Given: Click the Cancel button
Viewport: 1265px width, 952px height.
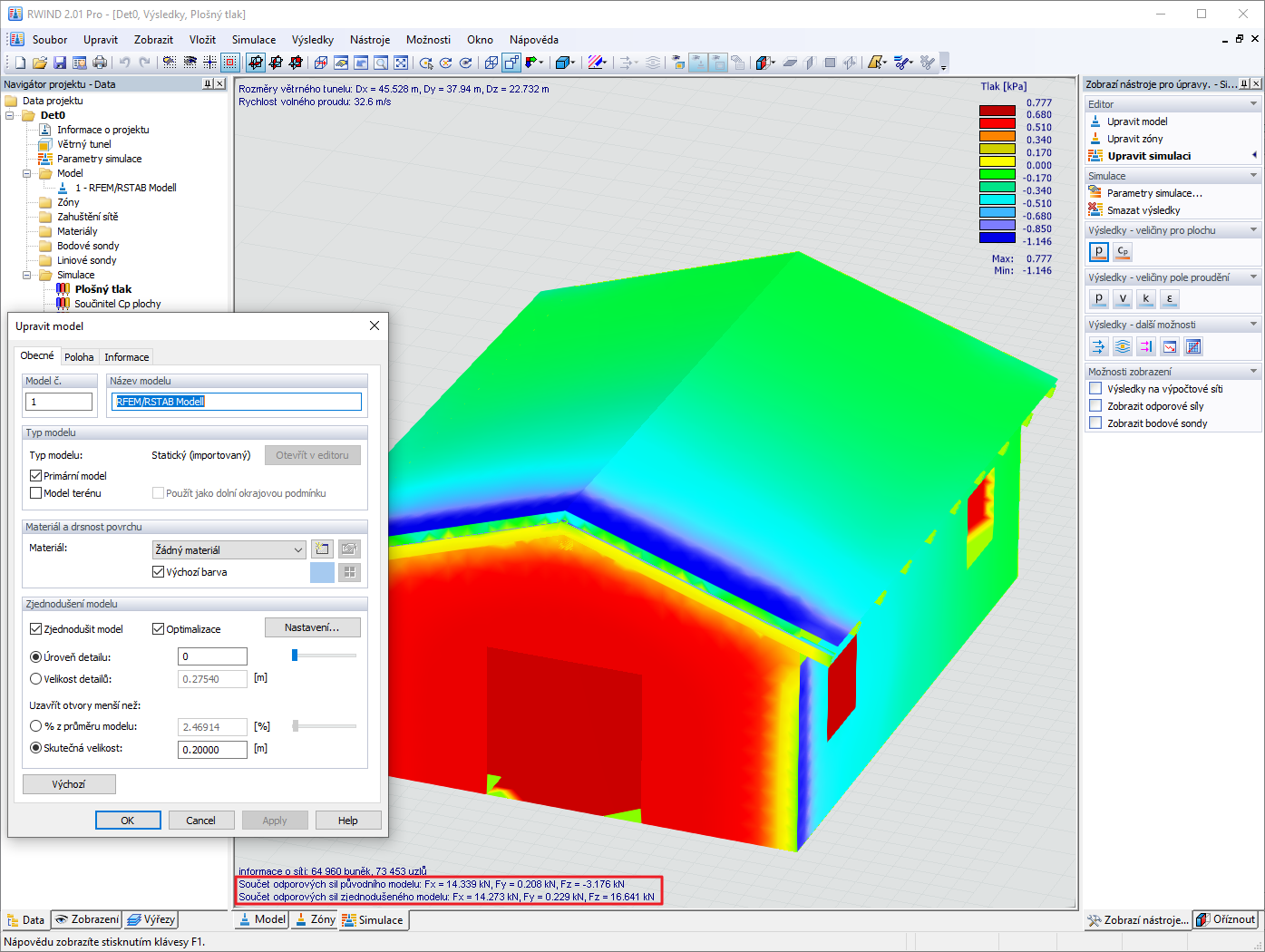Looking at the screenshot, I should tap(201, 821).
